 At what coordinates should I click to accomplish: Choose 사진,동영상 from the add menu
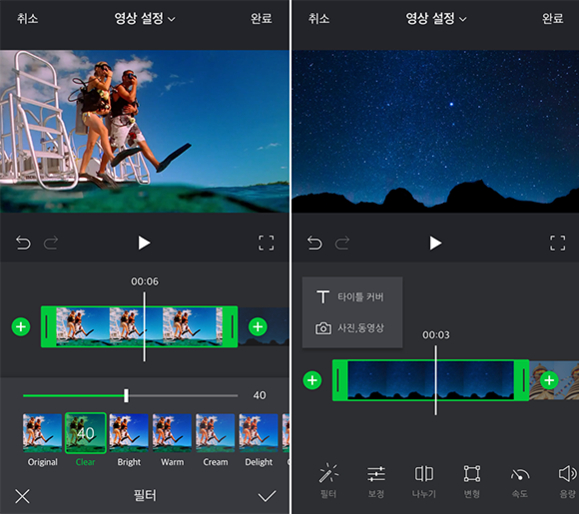pos(350,328)
